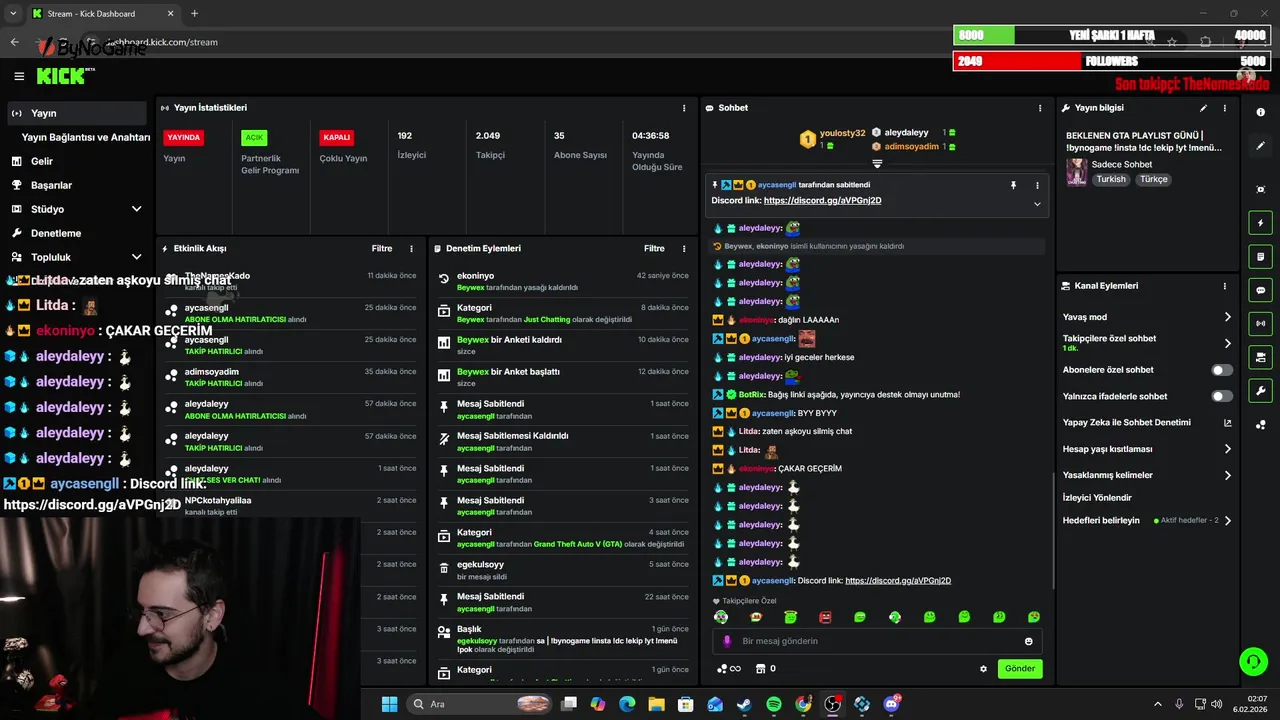The height and width of the screenshot is (720, 1280).
Task: Open chat settings gear beside Gönder
Action: (x=983, y=669)
